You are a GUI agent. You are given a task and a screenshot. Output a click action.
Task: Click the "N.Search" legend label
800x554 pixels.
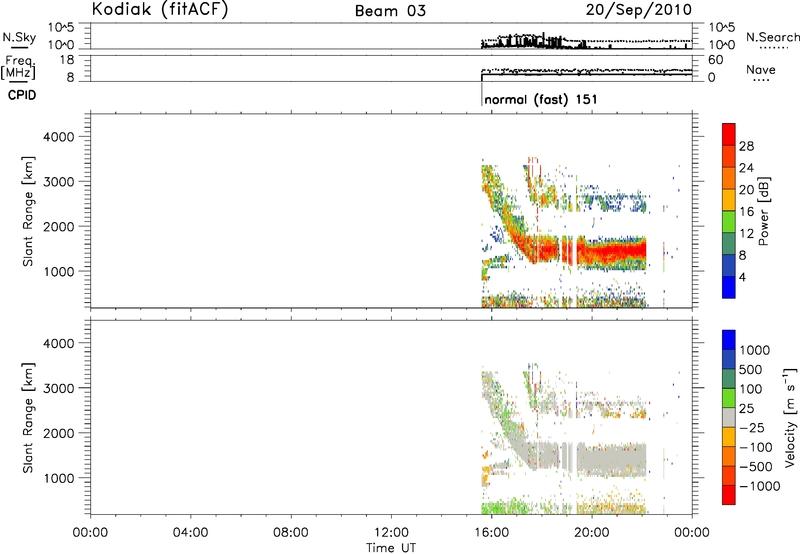[772, 37]
